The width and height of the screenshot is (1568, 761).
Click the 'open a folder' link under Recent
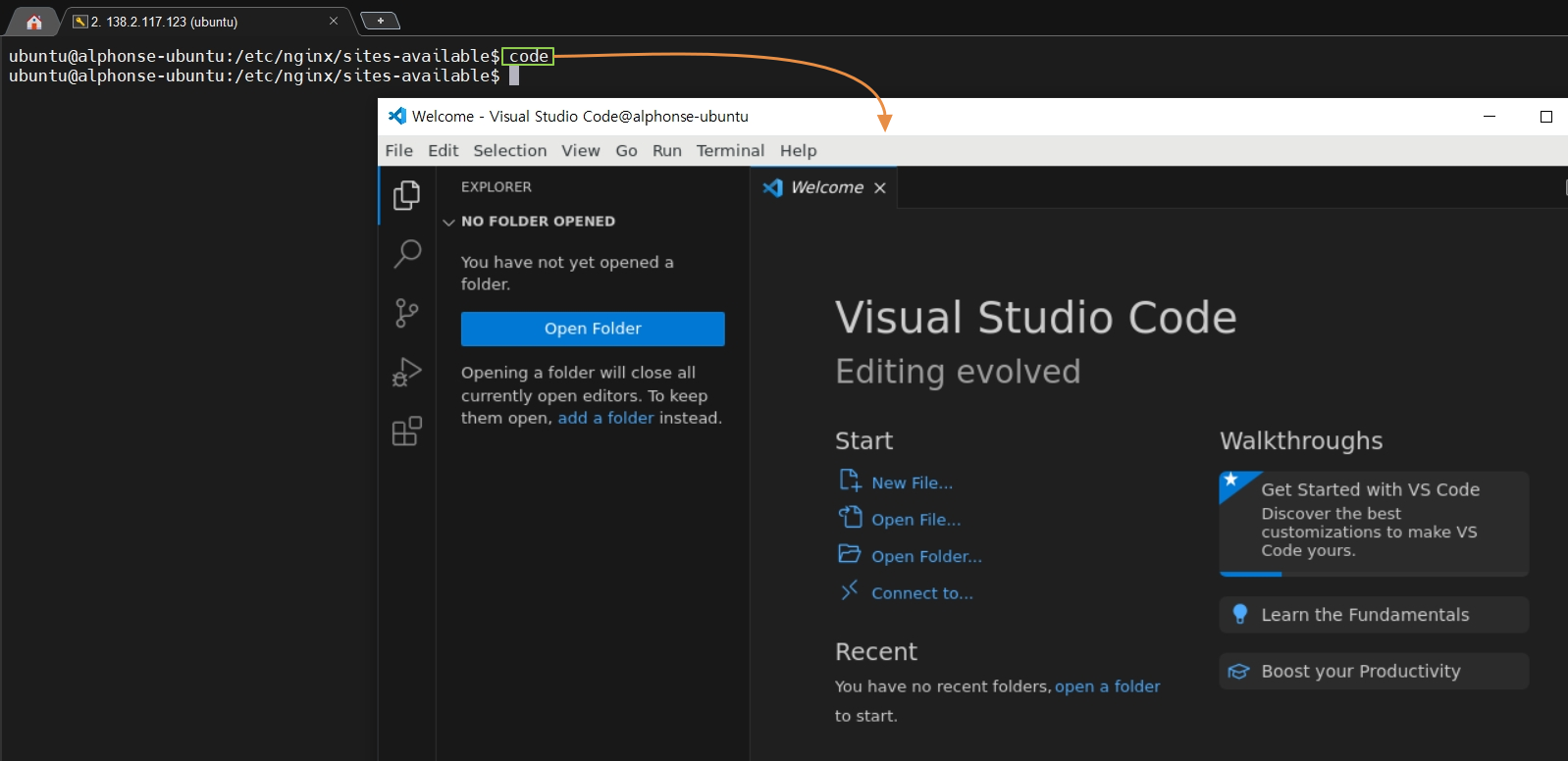pyautogui.click(x=1107, y=686)
